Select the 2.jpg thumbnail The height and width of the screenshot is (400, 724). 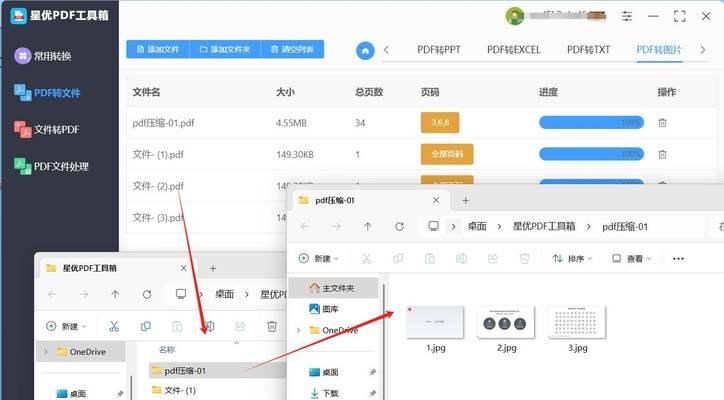click(506, 322)
